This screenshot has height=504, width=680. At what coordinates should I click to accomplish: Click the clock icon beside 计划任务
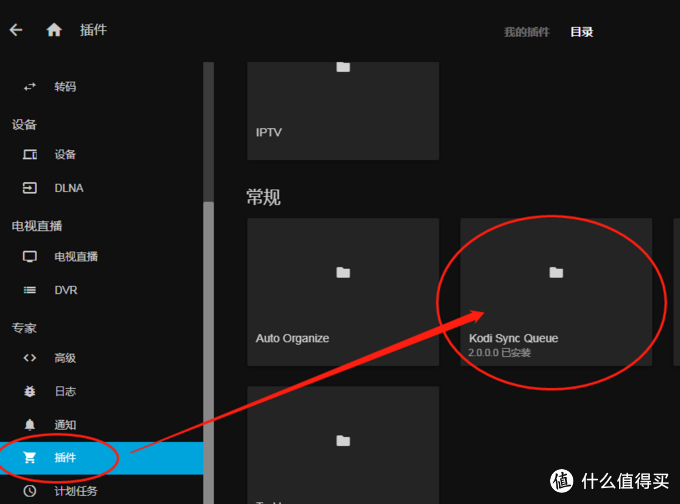click(29, 491)
